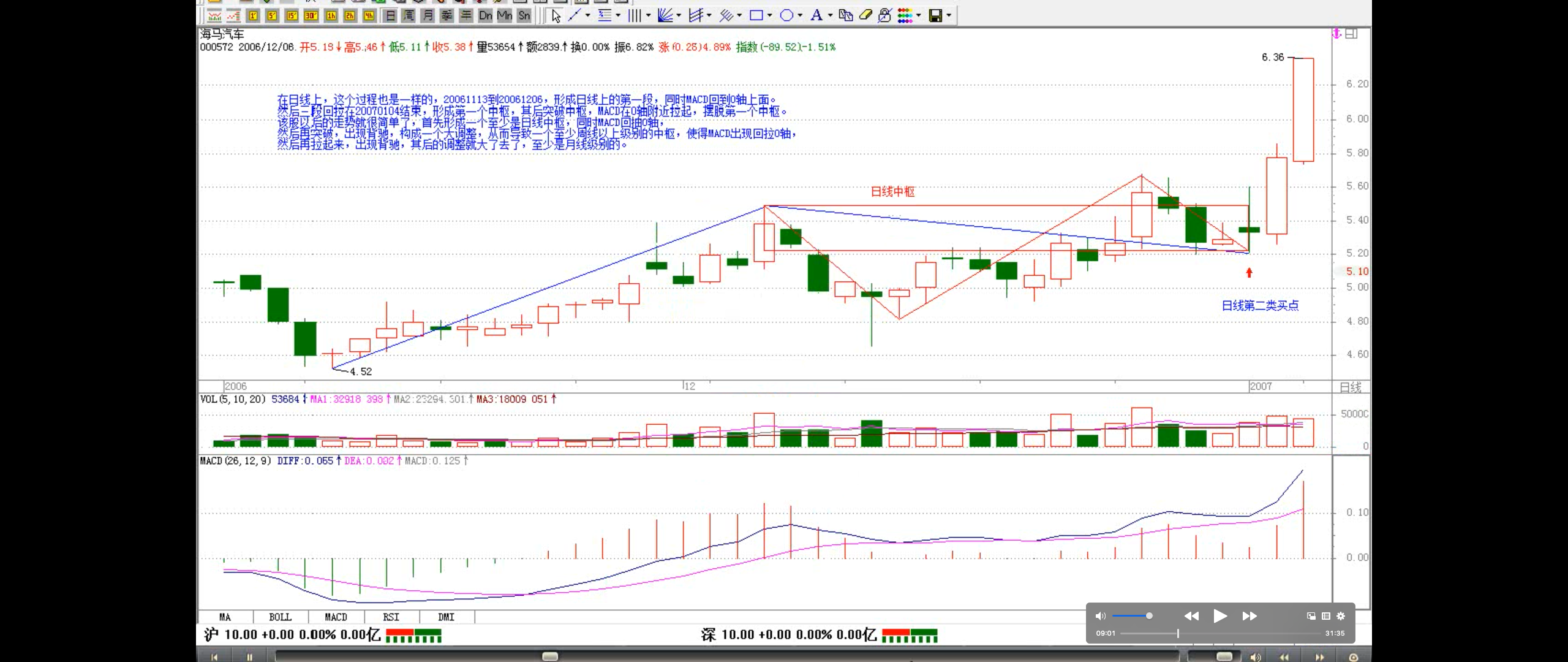The image size is (1568, 662).
Task: Open the RSI indicator tab
Action: click(x=391, y=617)
